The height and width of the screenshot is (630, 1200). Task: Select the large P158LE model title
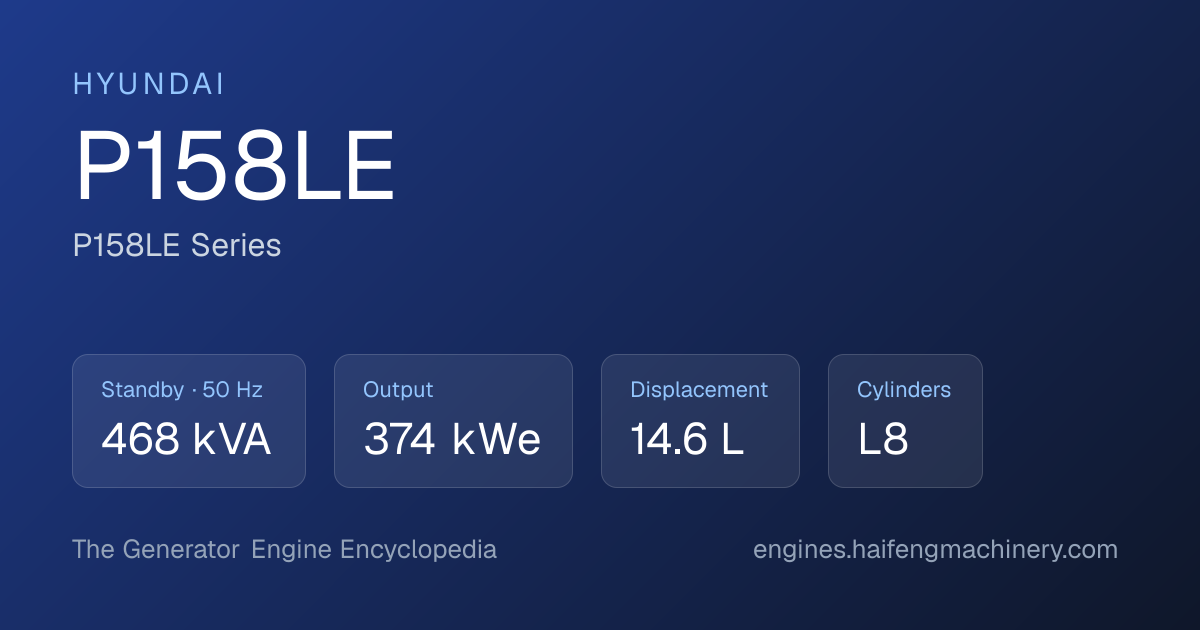coord(235,168)
